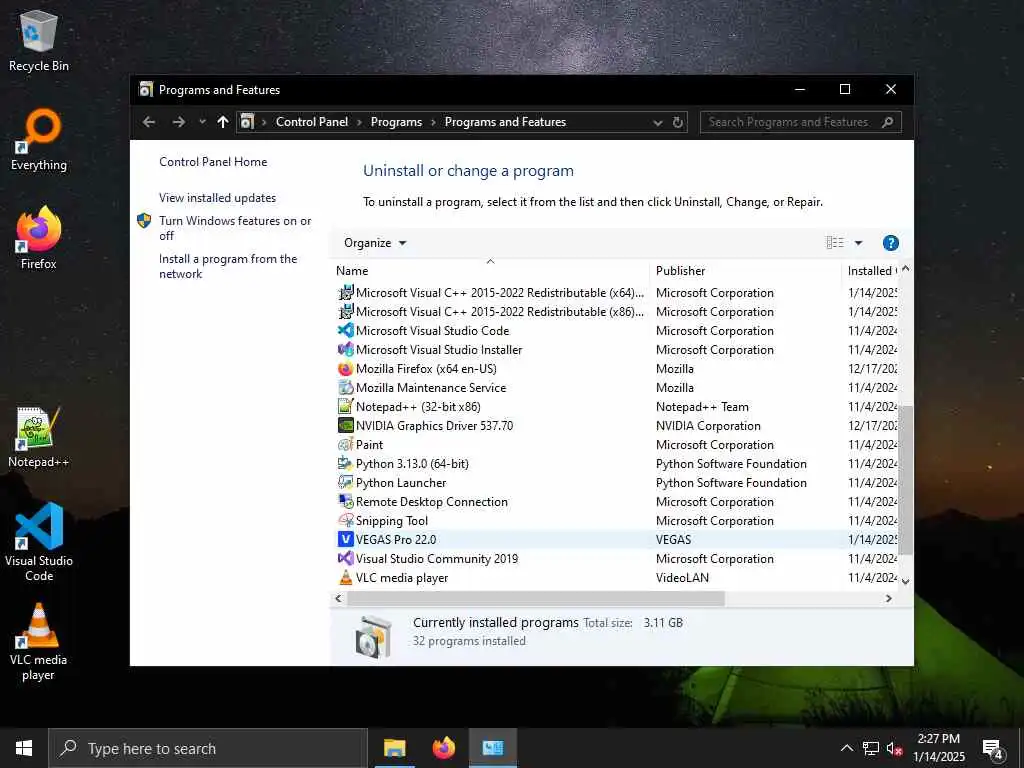Click the Microsoft Visual Studio Code list icon
Viewport: 1024px width, 768px height.
tap(345, 330)
